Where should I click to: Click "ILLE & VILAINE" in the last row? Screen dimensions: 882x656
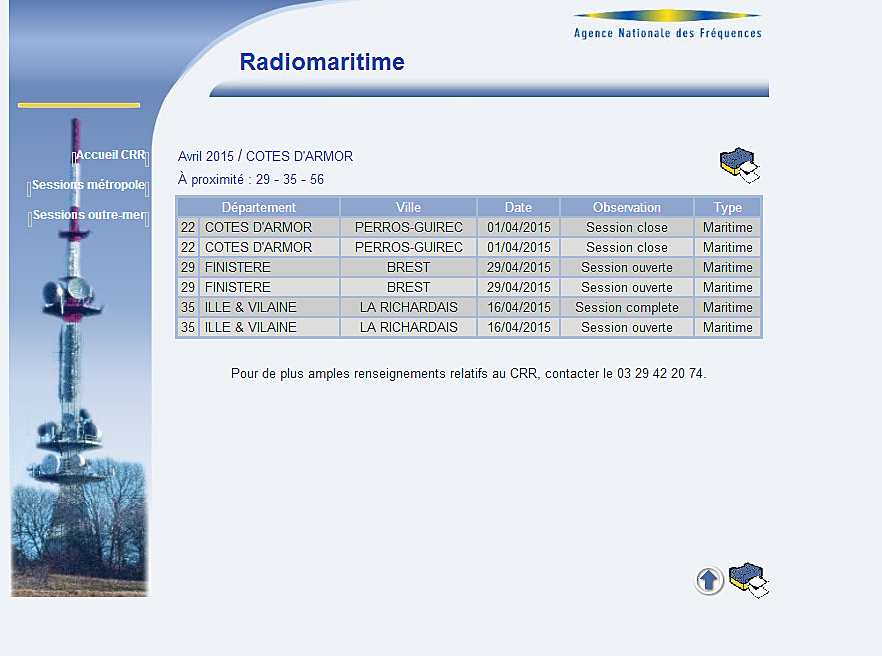tap(250, 327)
